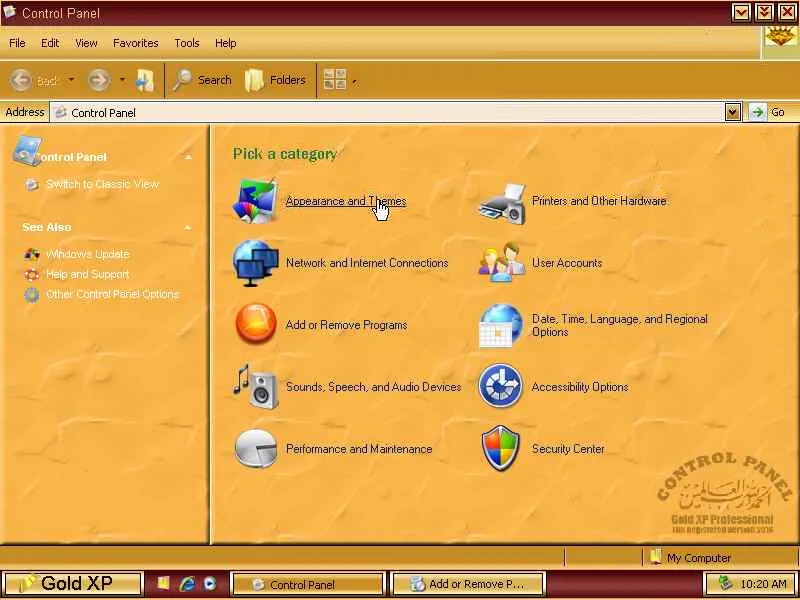Click the show desktop quick launch icon

[x=163, y=583]
